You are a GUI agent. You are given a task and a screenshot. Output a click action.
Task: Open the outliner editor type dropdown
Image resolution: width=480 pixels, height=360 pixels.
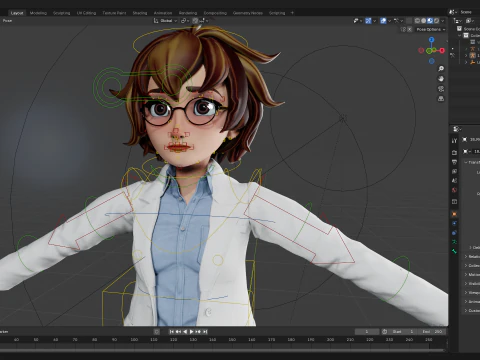tap(458, 21)
